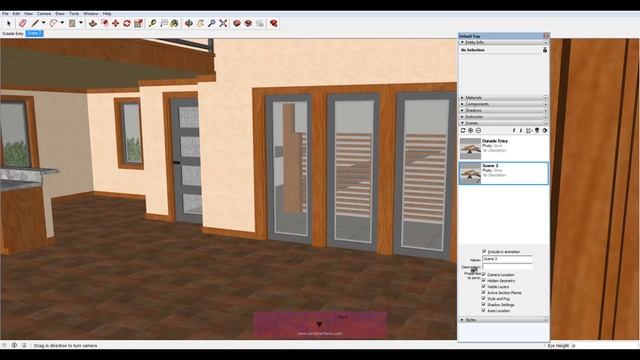640x360 pixels.
Task: Move scene down arrow in Scenes panel
Action: tap(520, 130)
